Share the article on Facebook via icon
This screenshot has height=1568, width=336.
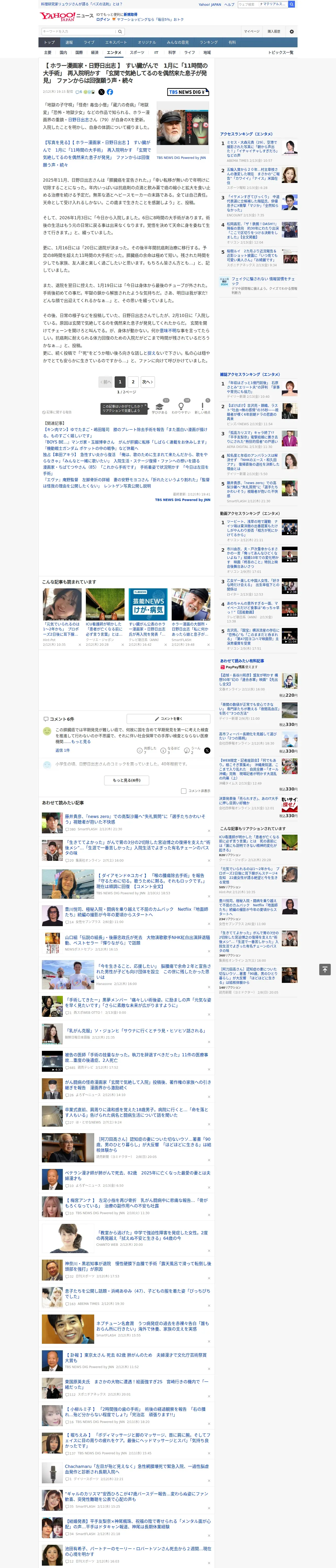110,92
